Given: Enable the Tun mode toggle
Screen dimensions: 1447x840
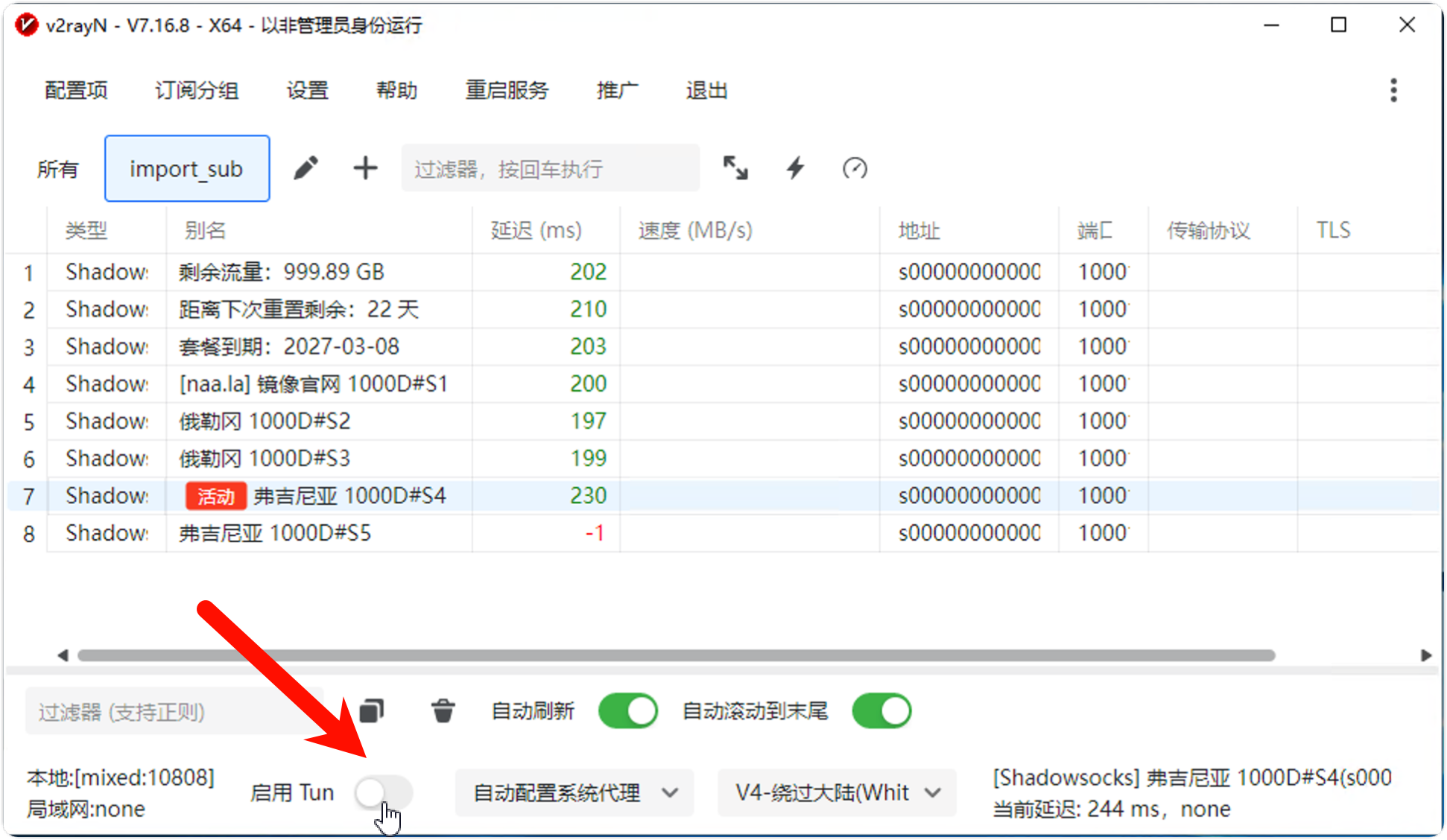Looking at the screenshot, I should tap(384, 792).
